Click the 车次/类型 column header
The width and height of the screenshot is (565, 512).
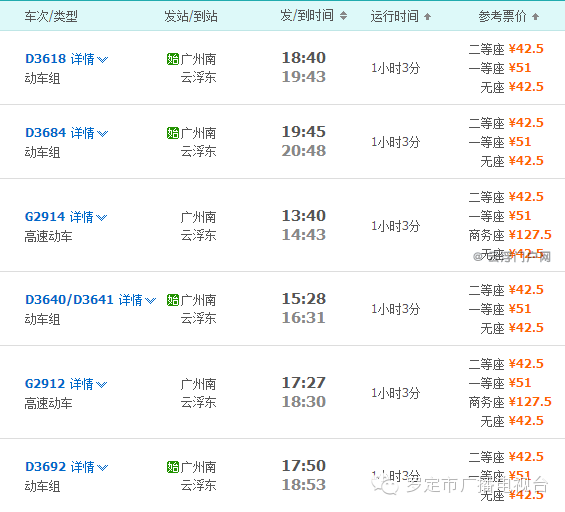point(51,16)
